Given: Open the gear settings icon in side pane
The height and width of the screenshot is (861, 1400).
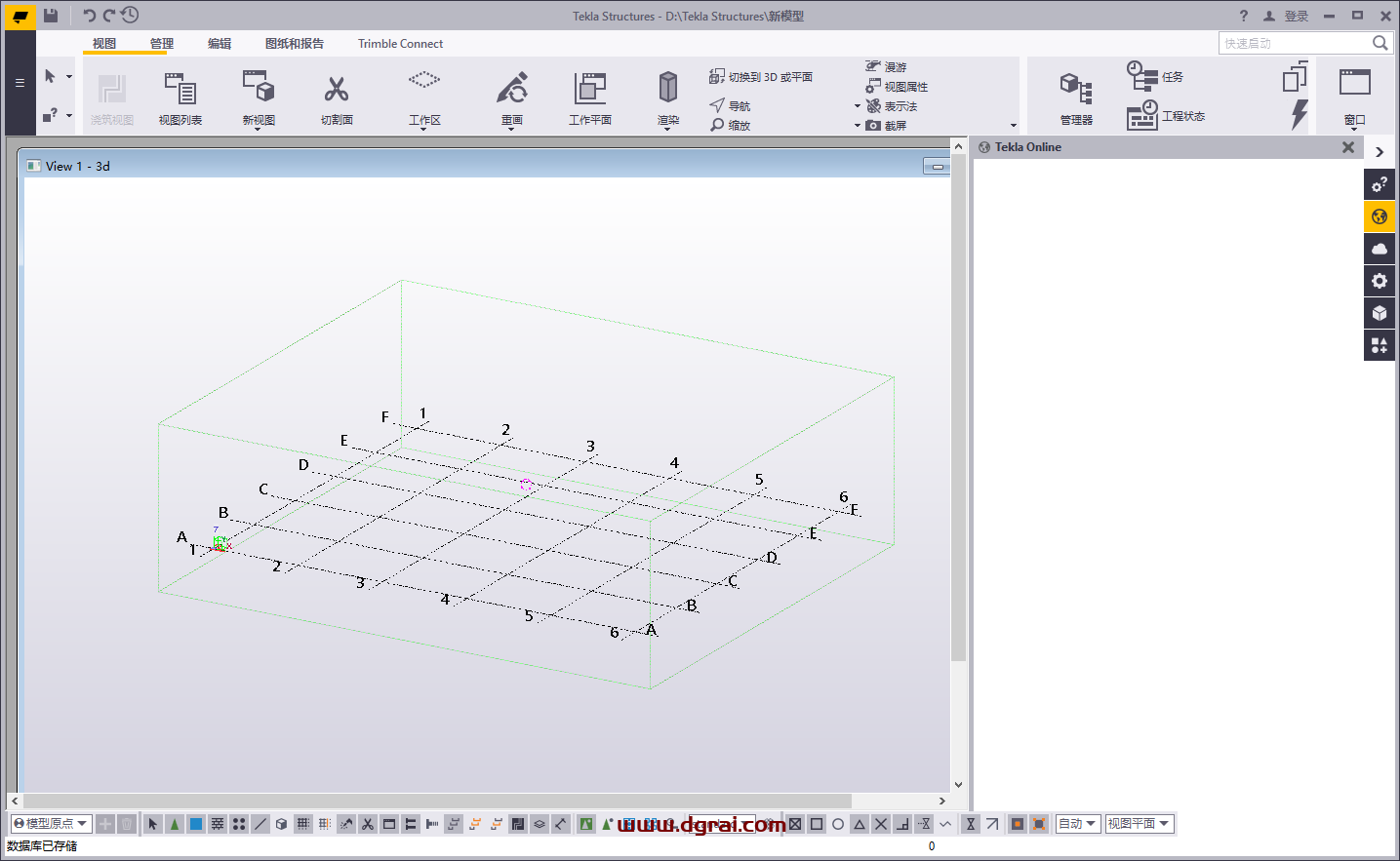Looking at the screenshot, I should [1380, 281].
